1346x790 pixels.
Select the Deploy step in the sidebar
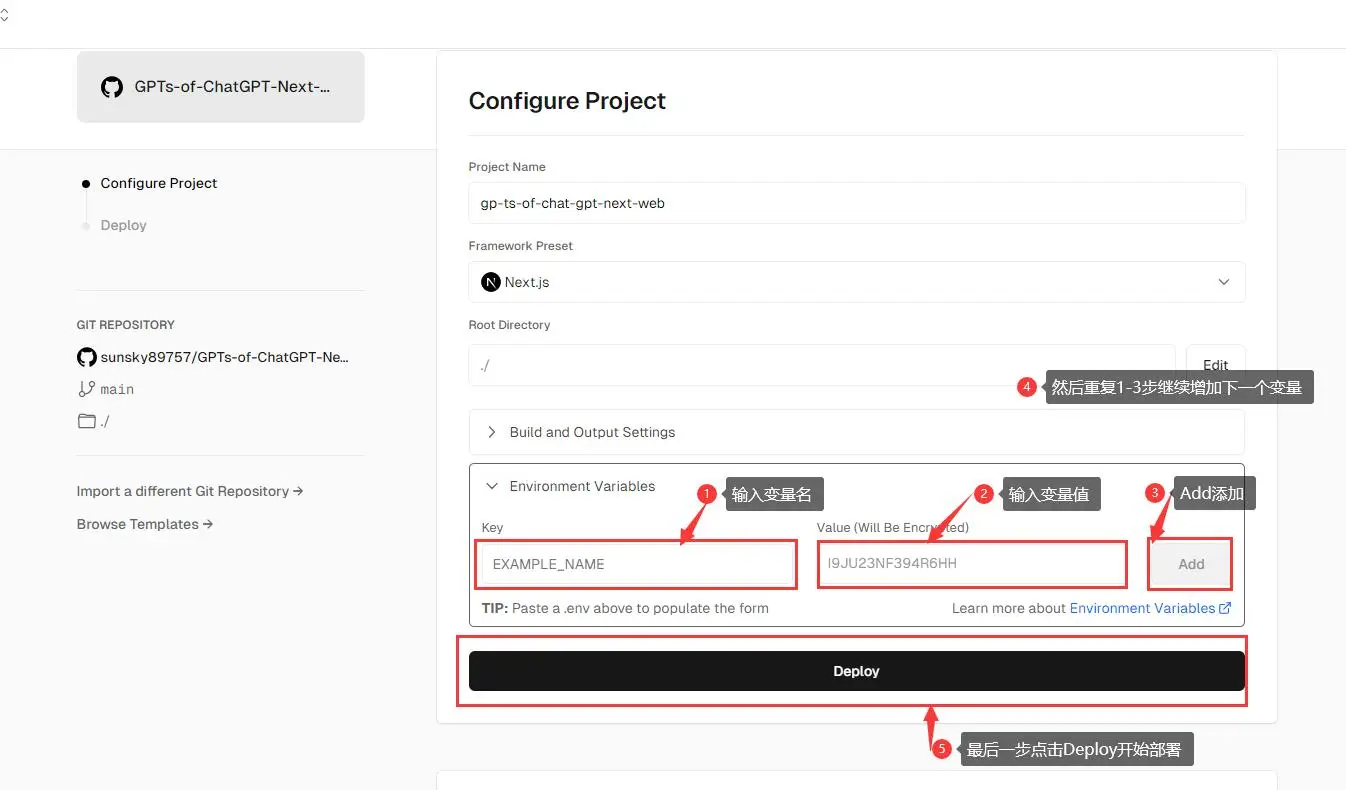(123, 225)
